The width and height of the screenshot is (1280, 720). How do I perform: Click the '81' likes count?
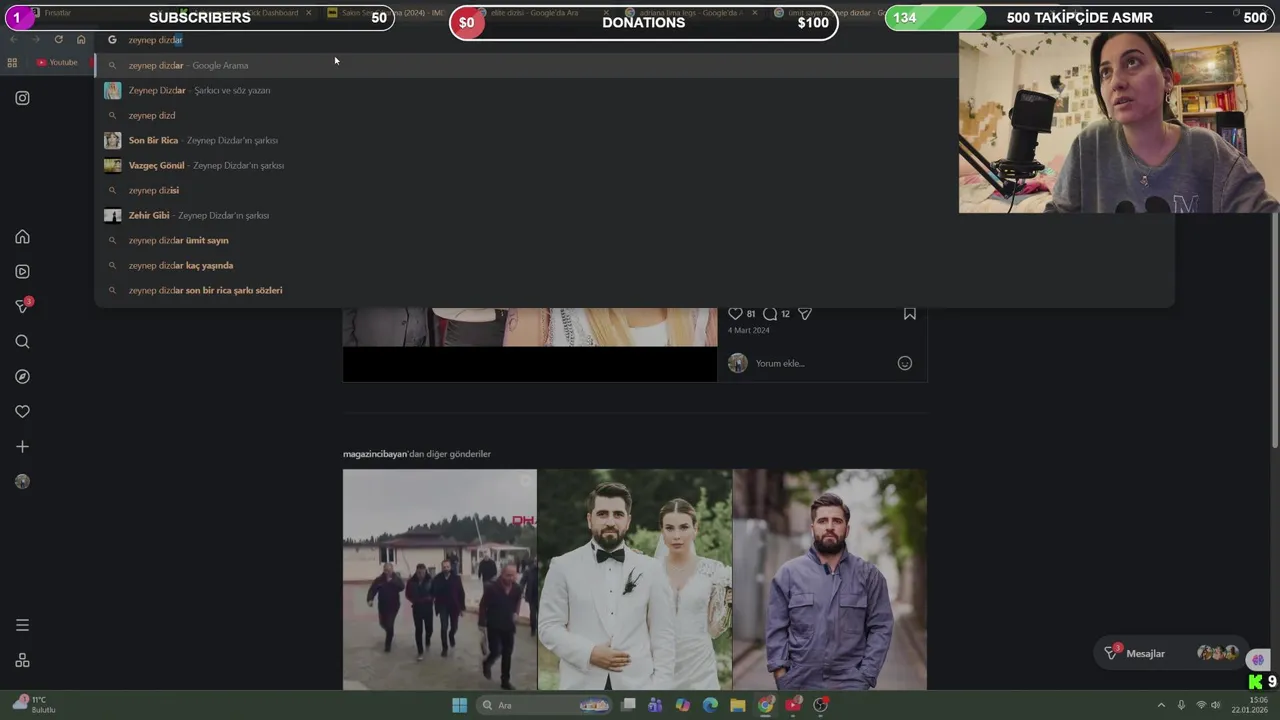point(751,314)
